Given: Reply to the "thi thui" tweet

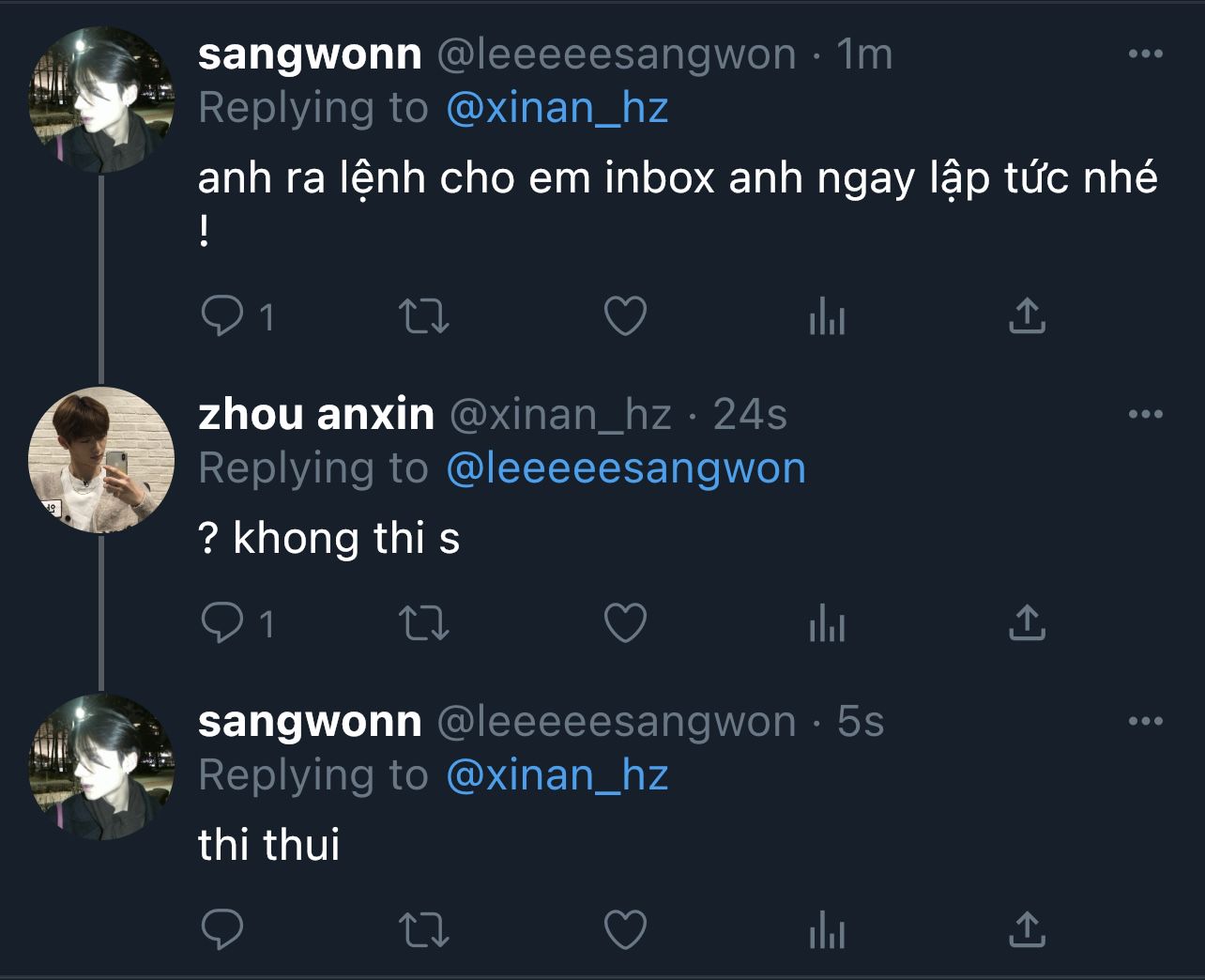Looking at the screenshot, I should point(222,929).
